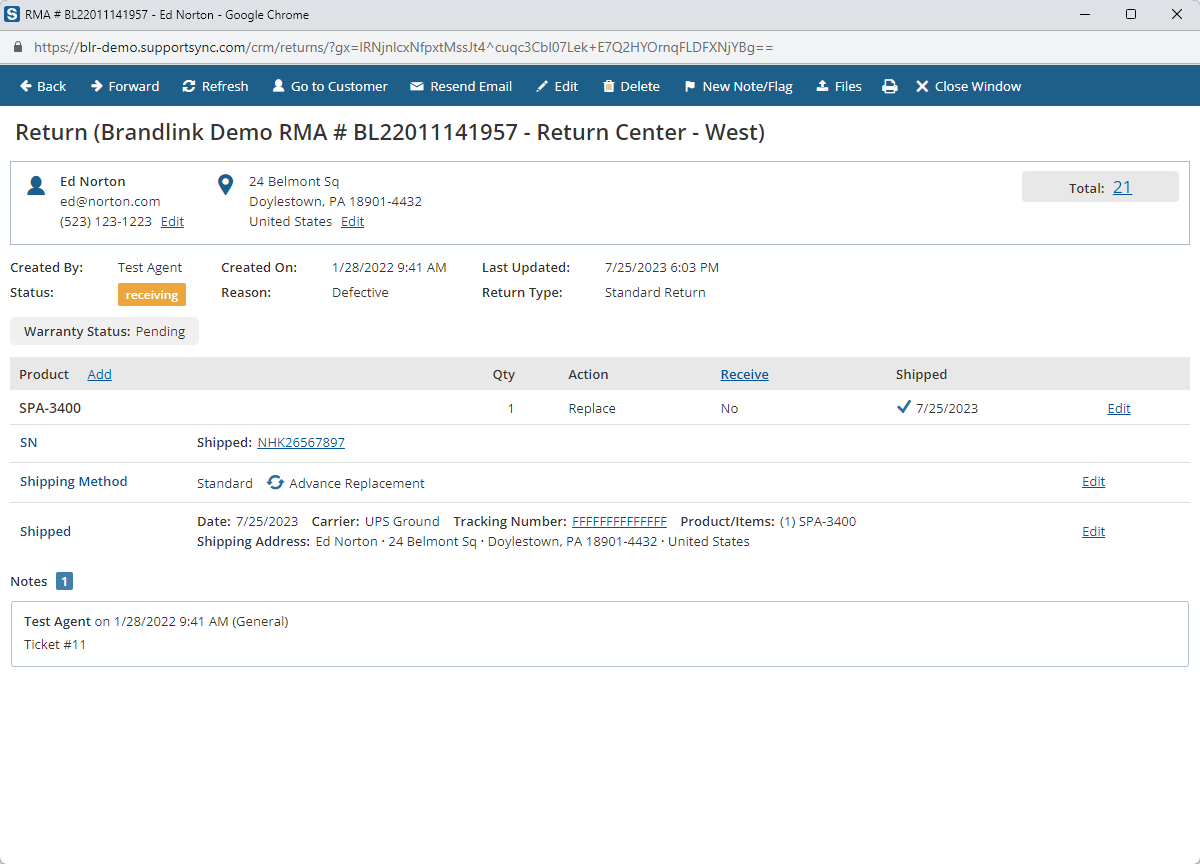1200x864 pixels.
Task: Delete this return via trash icon
Action: 631,87
